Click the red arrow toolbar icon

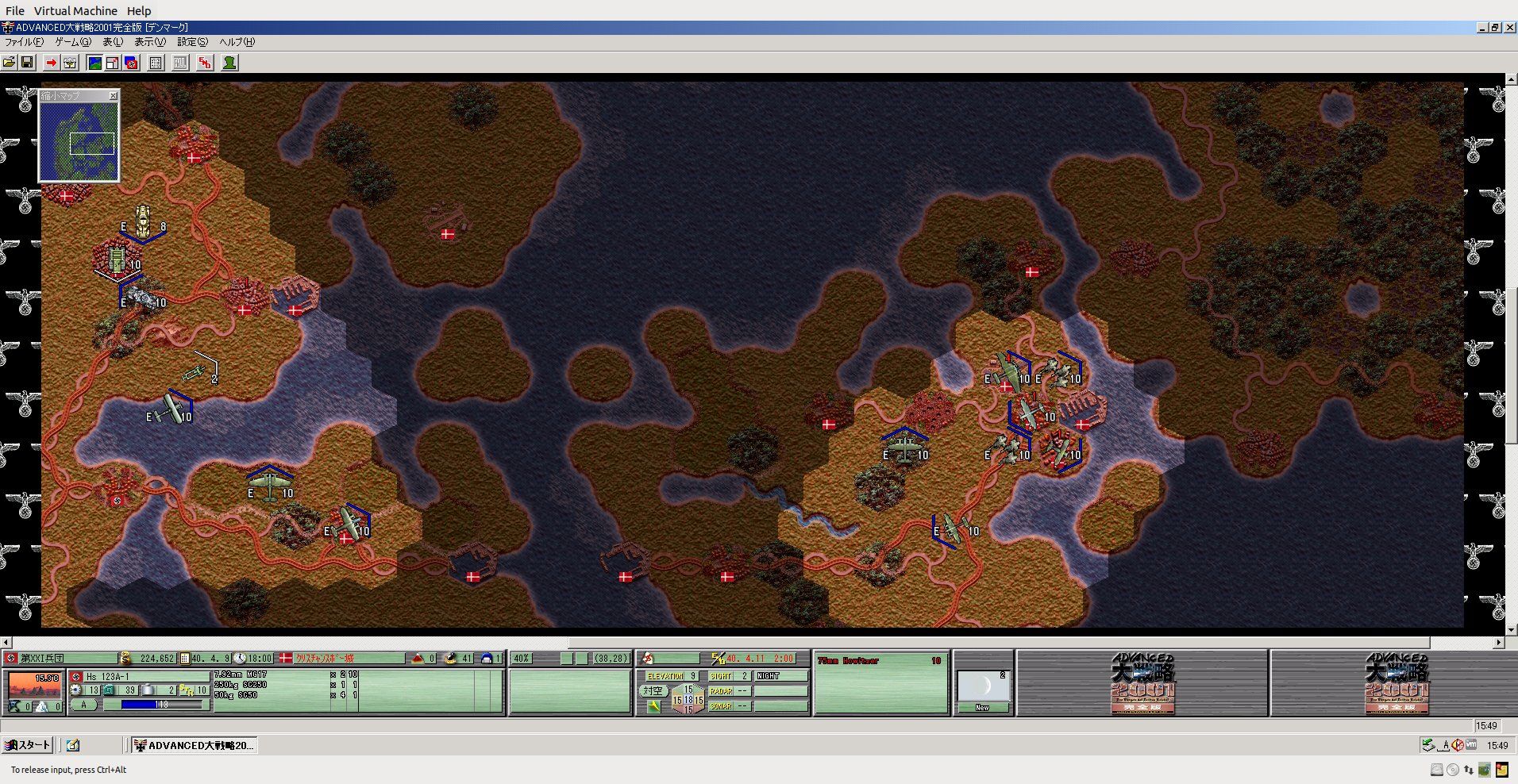(x=52, y=63)
